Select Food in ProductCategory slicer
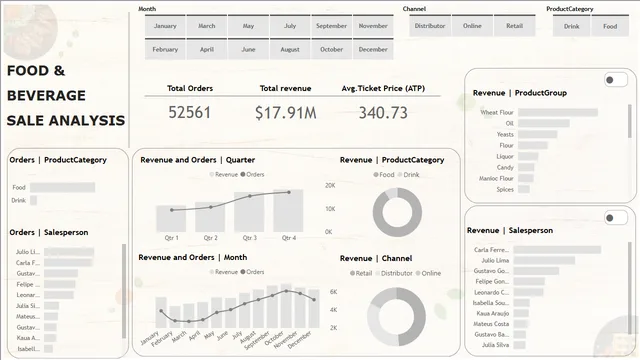Screen dimensions: 640x360 click(x=610, y=27)
